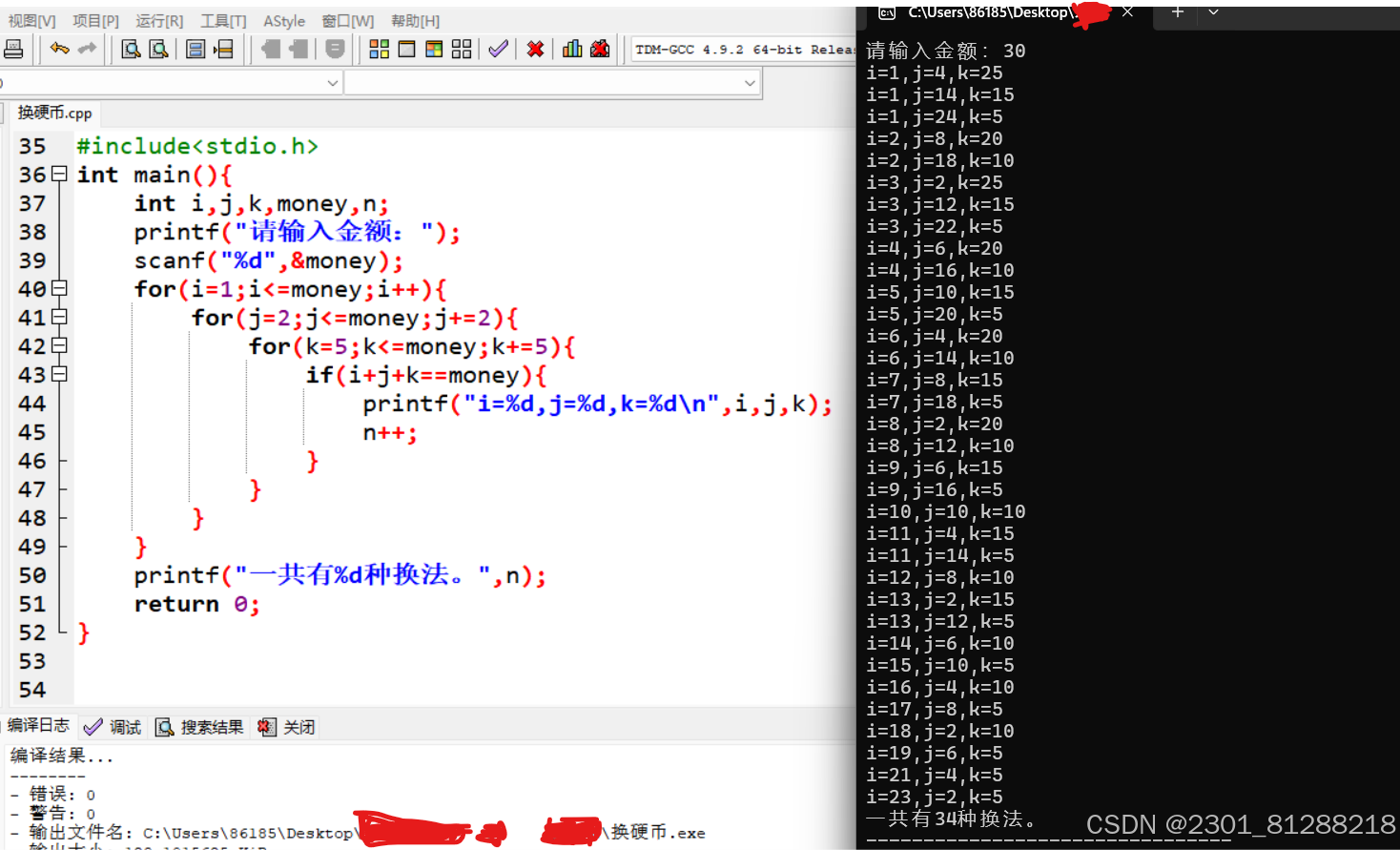Open the Replace tool icon
Screen dimensions: 1400x850
[x=158, y=49]
